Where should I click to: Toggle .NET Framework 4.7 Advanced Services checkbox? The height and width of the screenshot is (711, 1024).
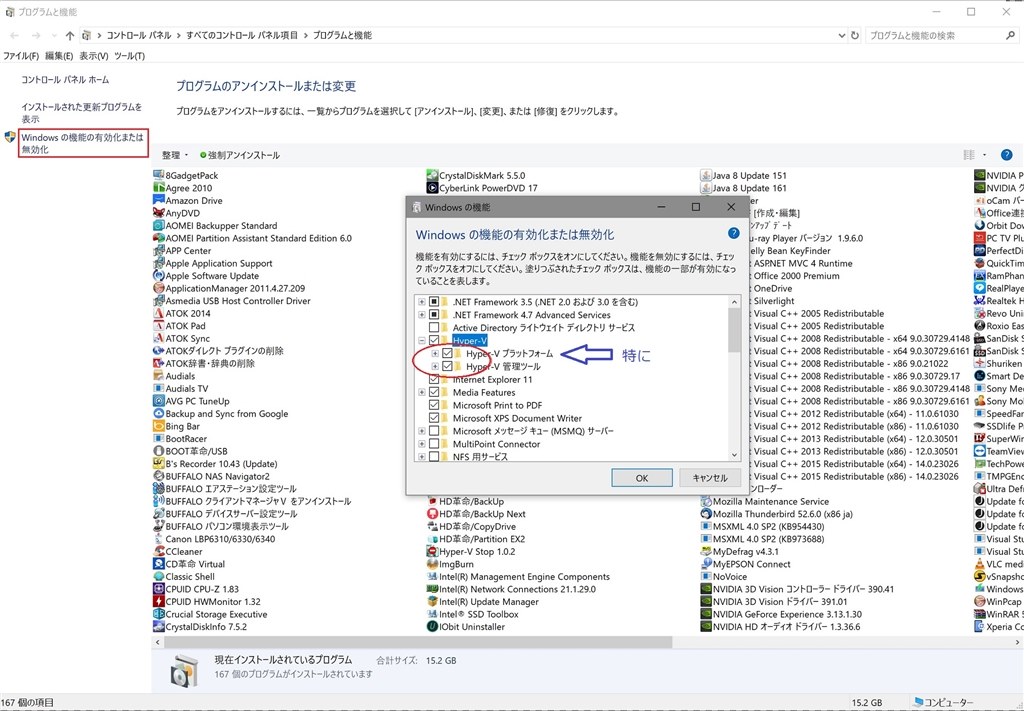click(434, 315)
